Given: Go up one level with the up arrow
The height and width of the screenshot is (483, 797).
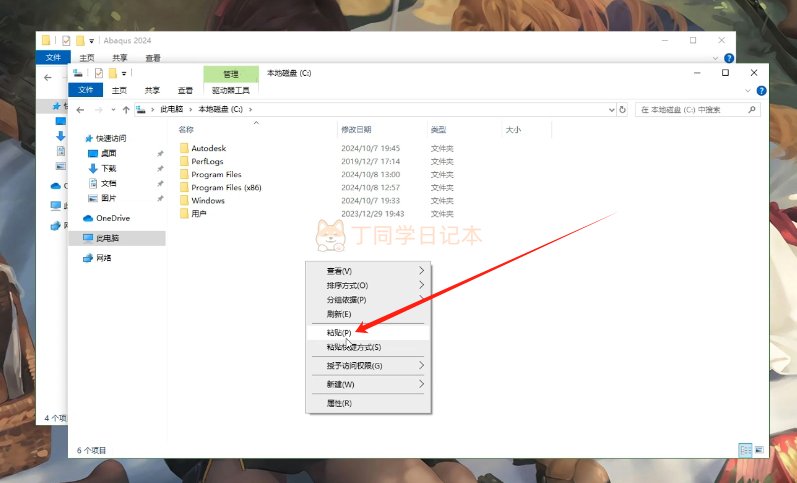Looking at the screenshot, I should pos(126,110).
